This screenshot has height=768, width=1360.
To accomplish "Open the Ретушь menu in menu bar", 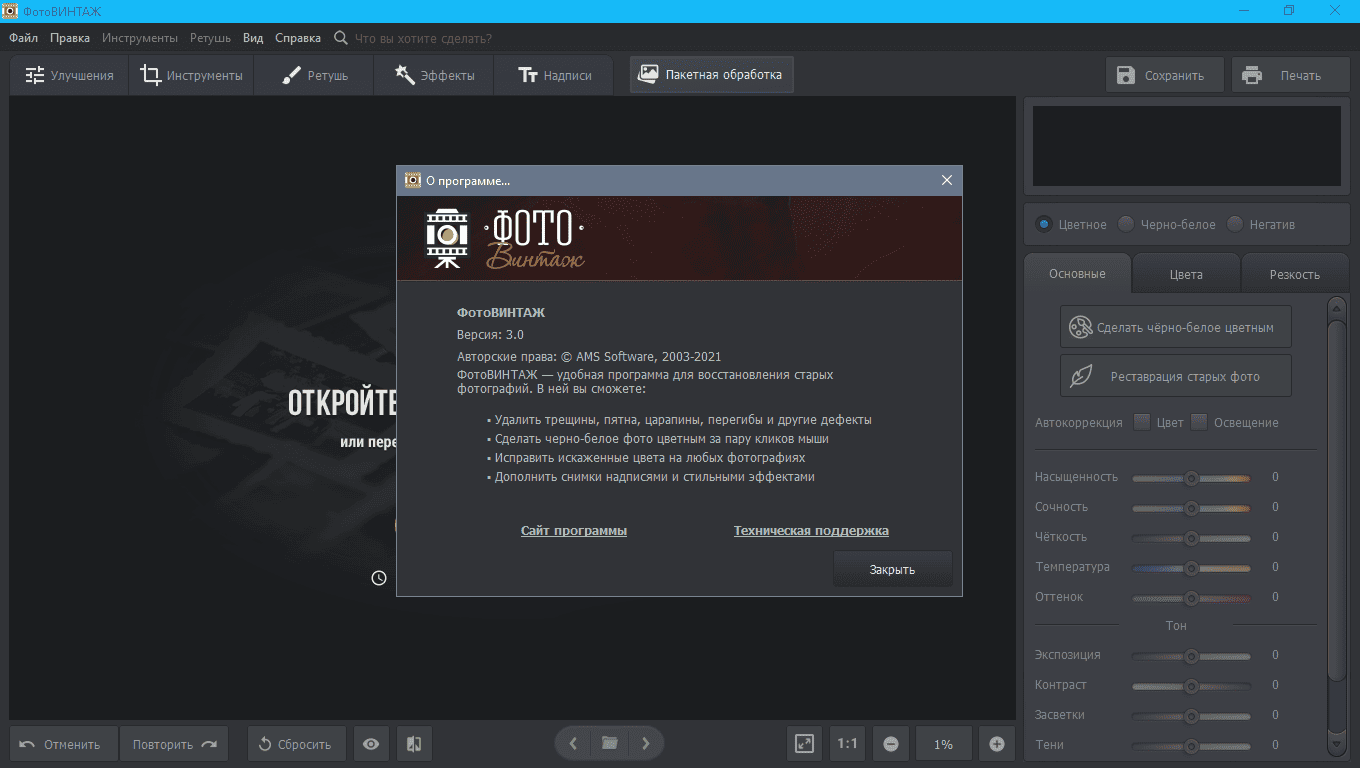I will [210, 38].
